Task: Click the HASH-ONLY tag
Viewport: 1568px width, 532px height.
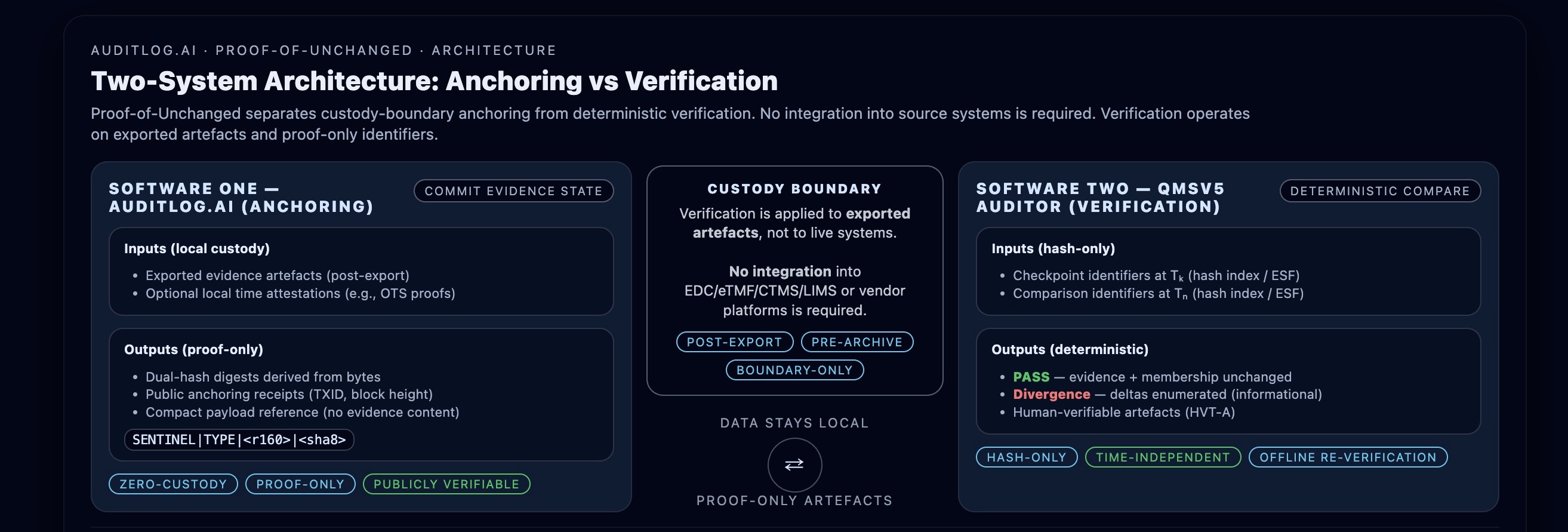Action: point(1026,457)
